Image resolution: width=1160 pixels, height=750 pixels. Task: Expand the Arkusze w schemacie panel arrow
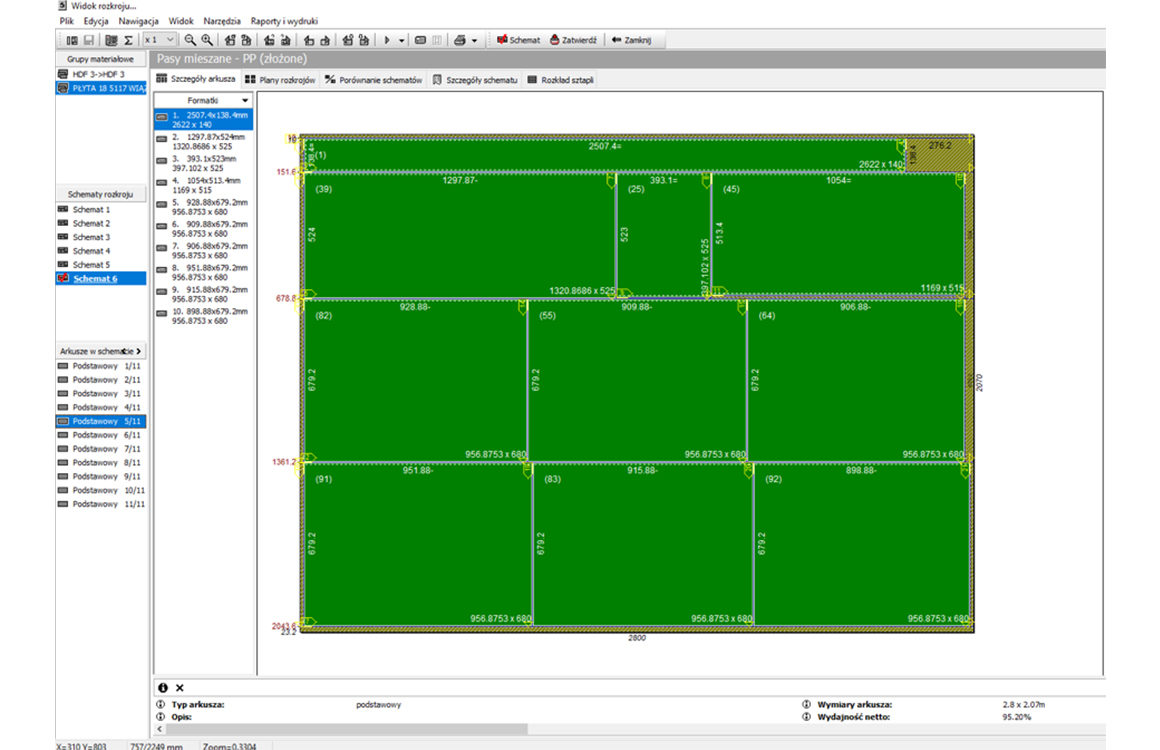pyautogui.click(x=138, y=351)
